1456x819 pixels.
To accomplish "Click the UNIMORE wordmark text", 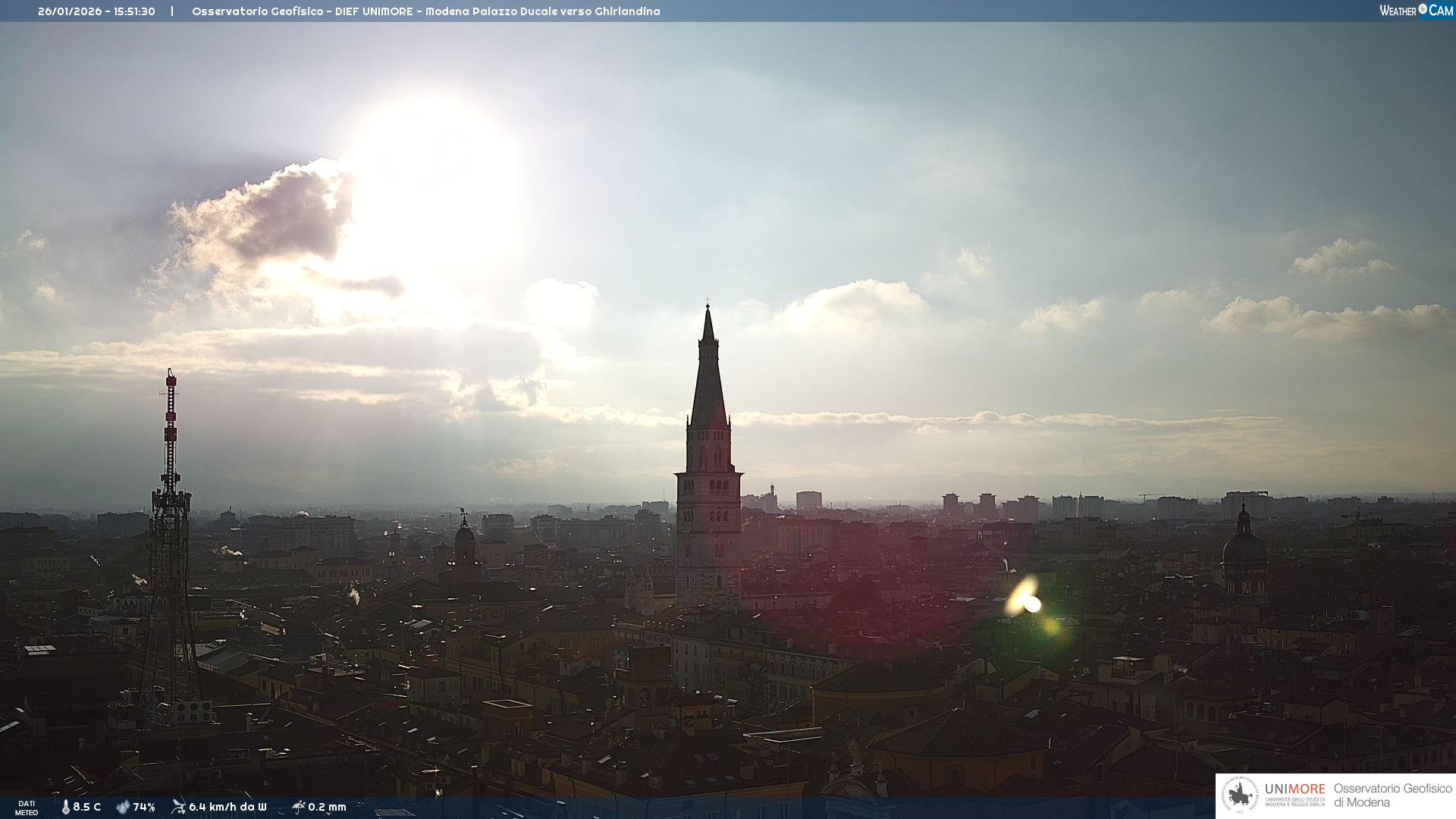I will pos(1294,789).
